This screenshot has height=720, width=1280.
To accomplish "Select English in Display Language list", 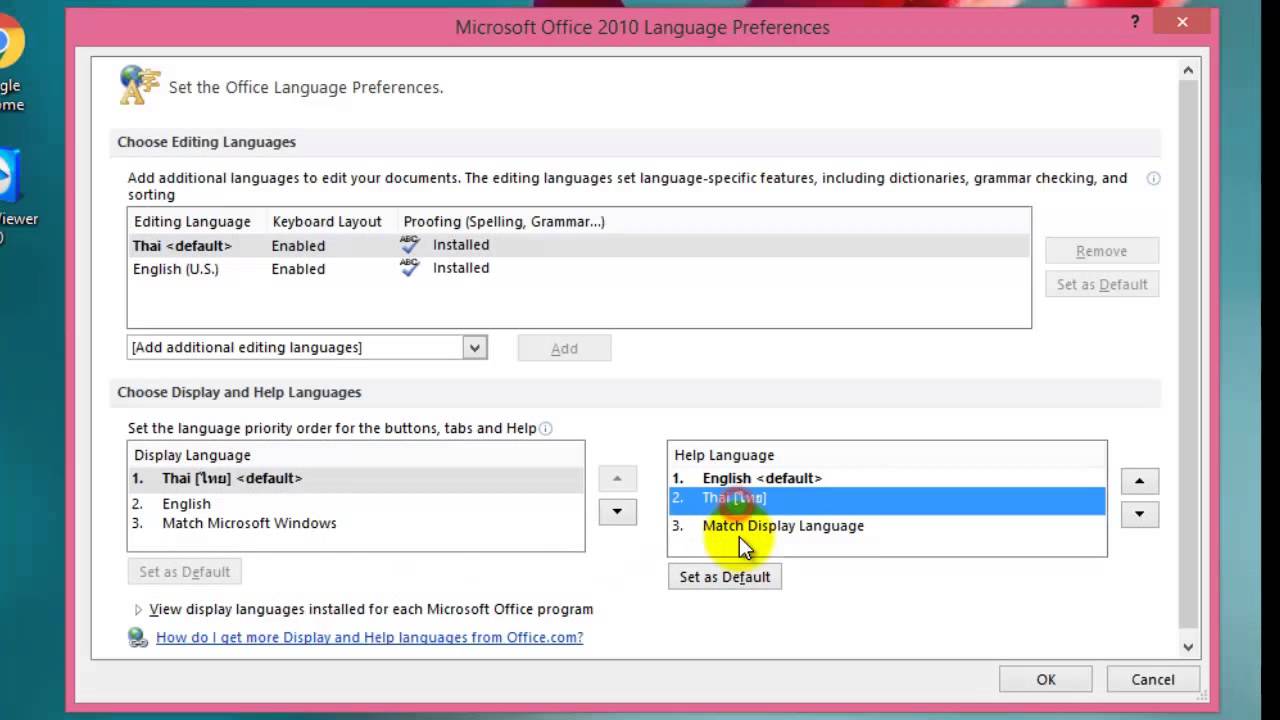I will tap(356, 504).
